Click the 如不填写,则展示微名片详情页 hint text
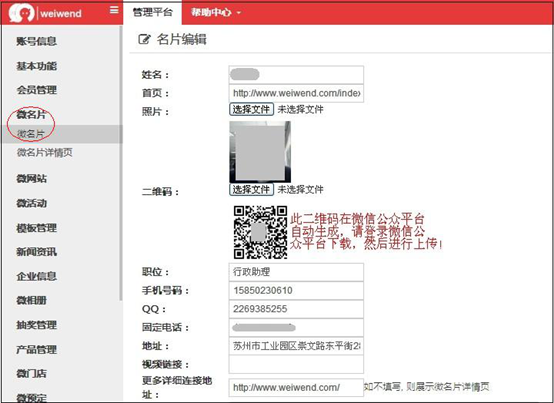 click(427, 387)
